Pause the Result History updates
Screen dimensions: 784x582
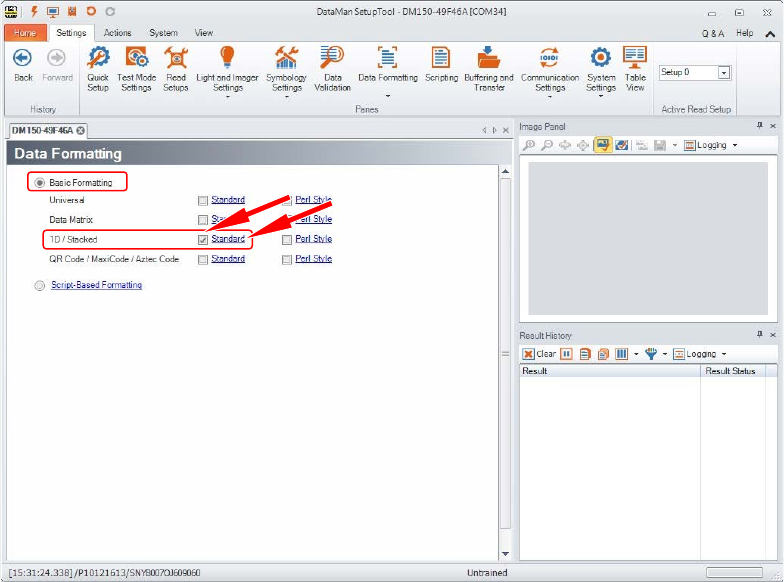click(566, 354)
